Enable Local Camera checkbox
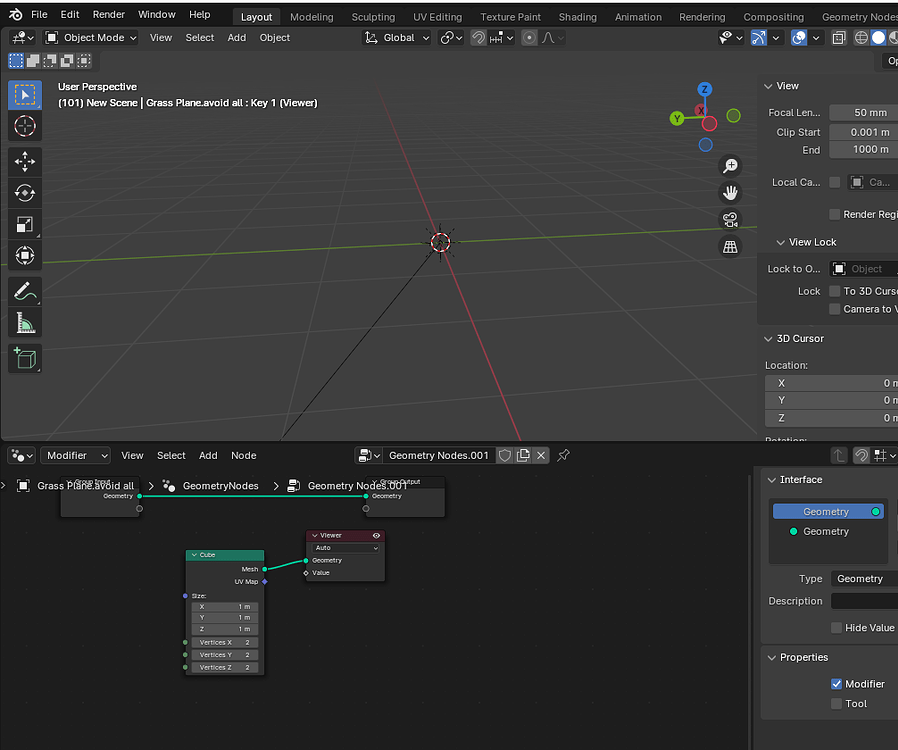 835,182
